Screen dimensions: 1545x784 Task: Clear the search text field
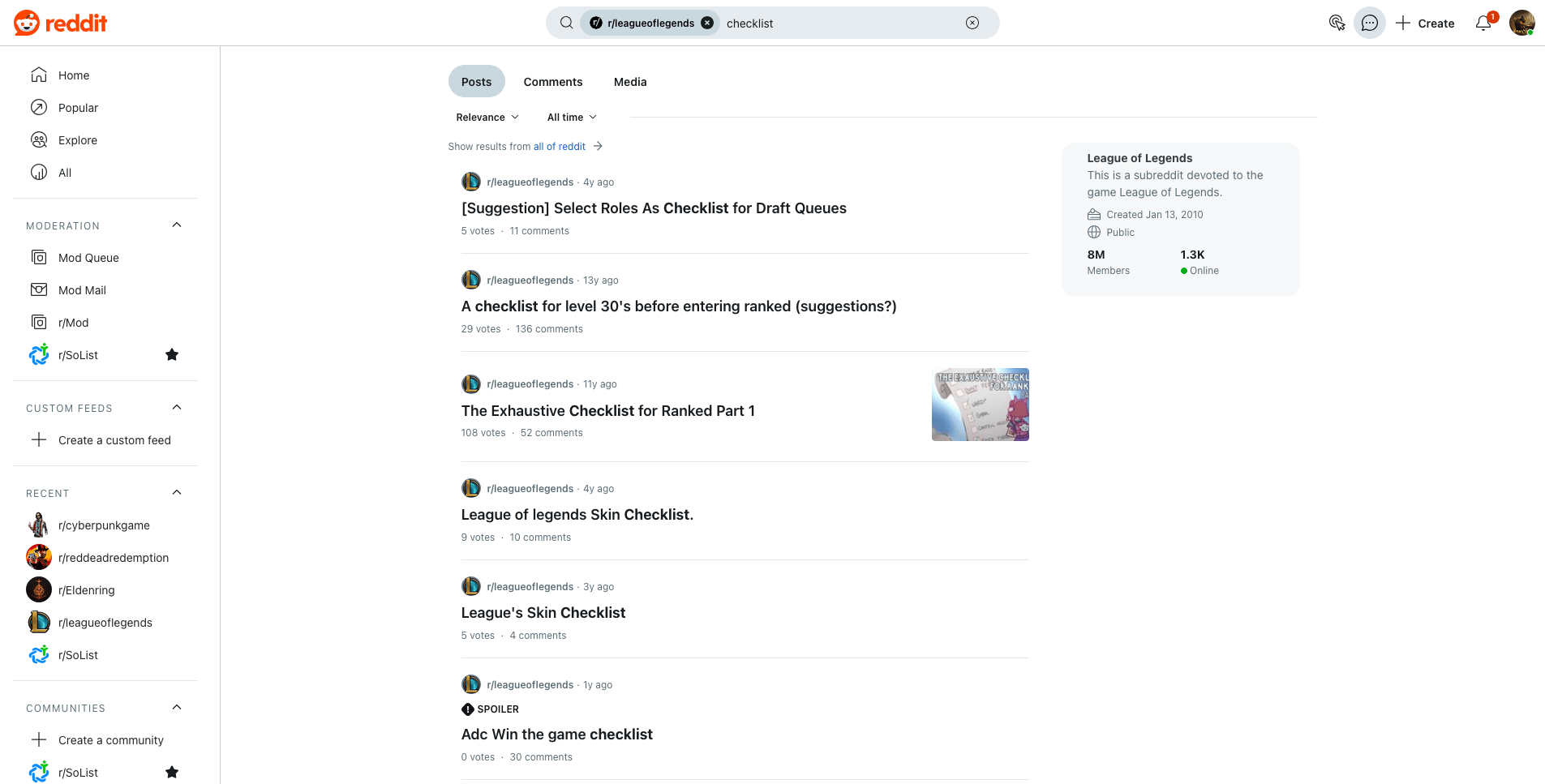pyautogui.click(x=972, y=23)
